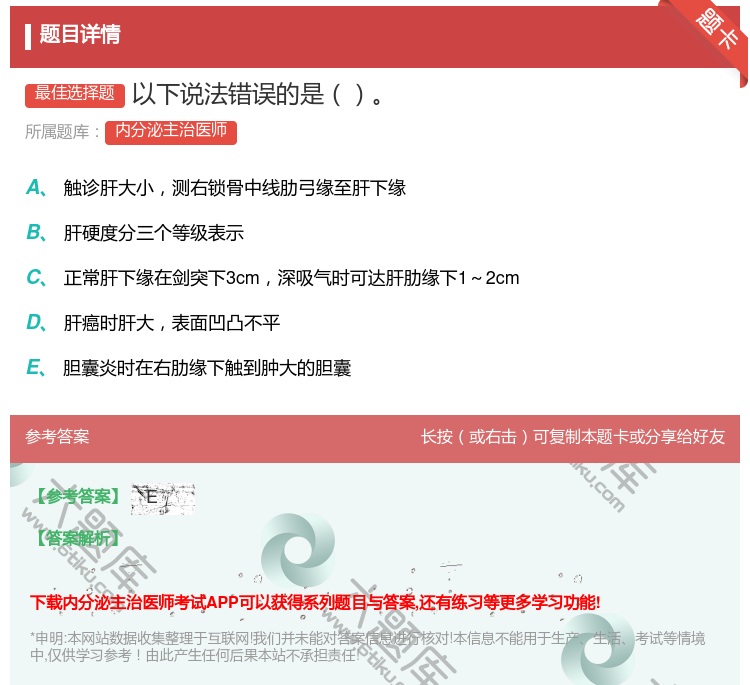The width and height of the screenshot is (750, 685).
Task: Click the answer image showing E
Action: point(162,498)
